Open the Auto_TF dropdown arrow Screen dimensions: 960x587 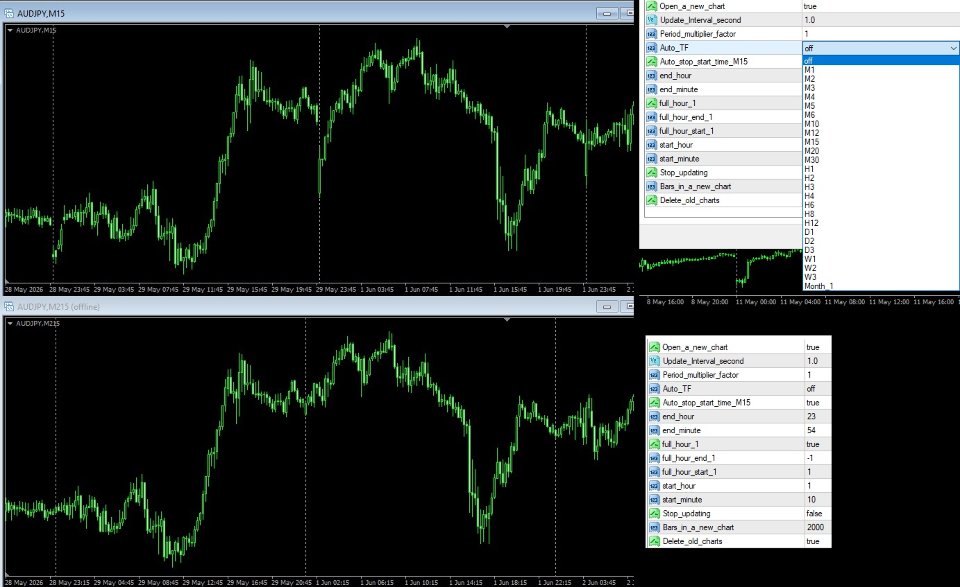[953, 48]
